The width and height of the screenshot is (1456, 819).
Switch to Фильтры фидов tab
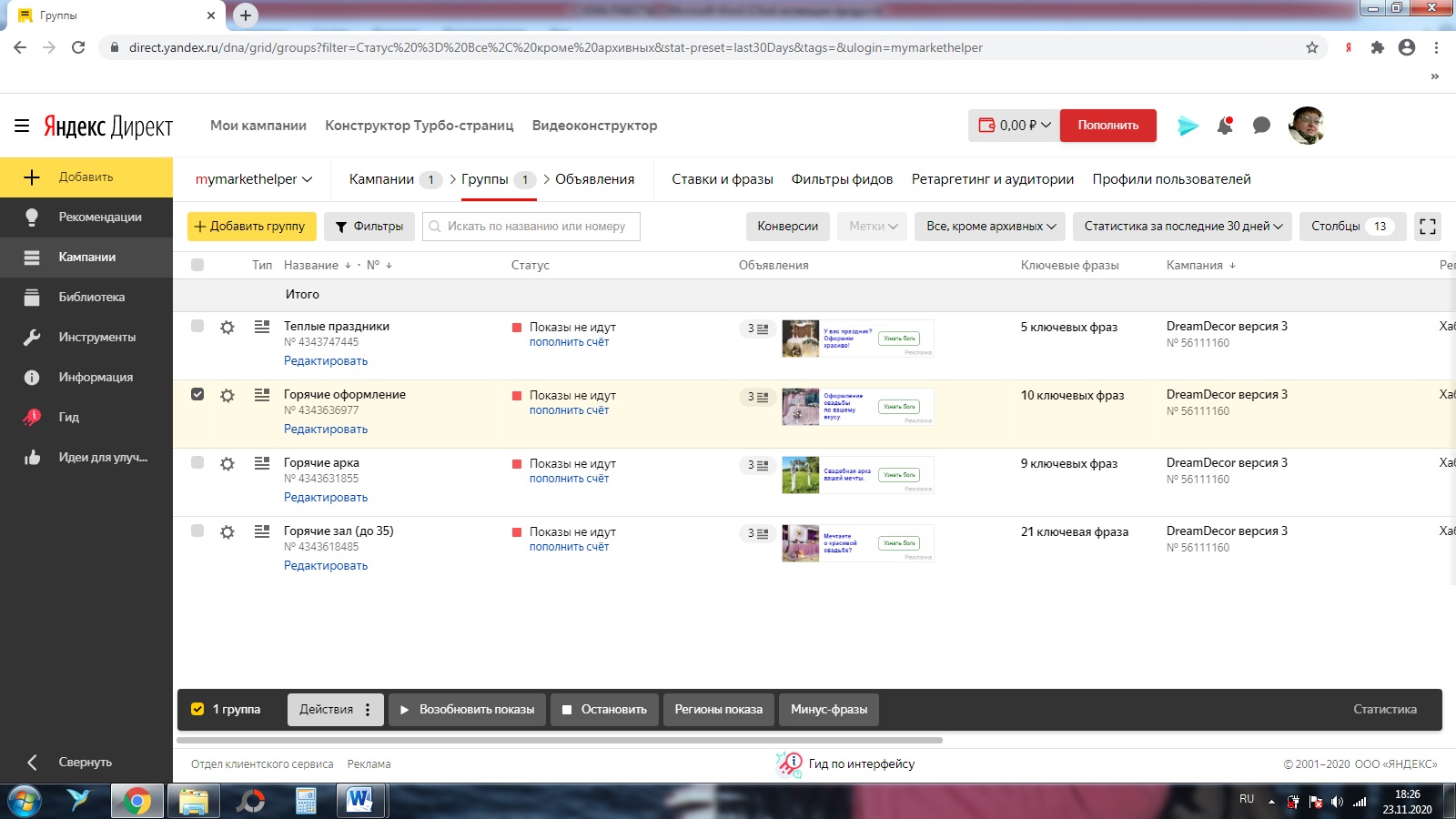pyautogui.click(x=842, y=179)
